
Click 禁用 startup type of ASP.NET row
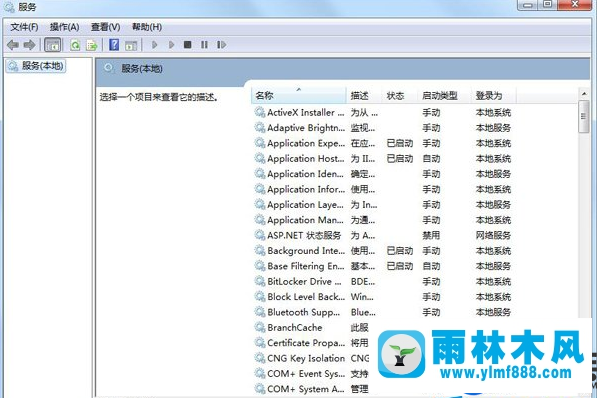(x=431, y=235)
